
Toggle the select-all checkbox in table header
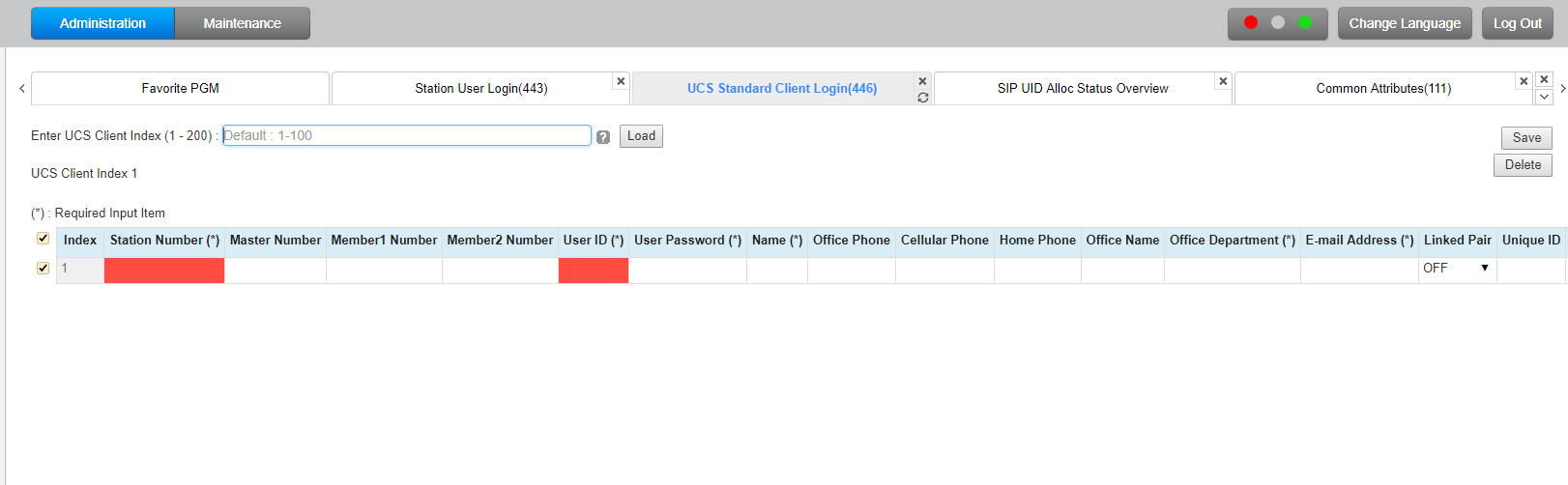coord(43,239)
